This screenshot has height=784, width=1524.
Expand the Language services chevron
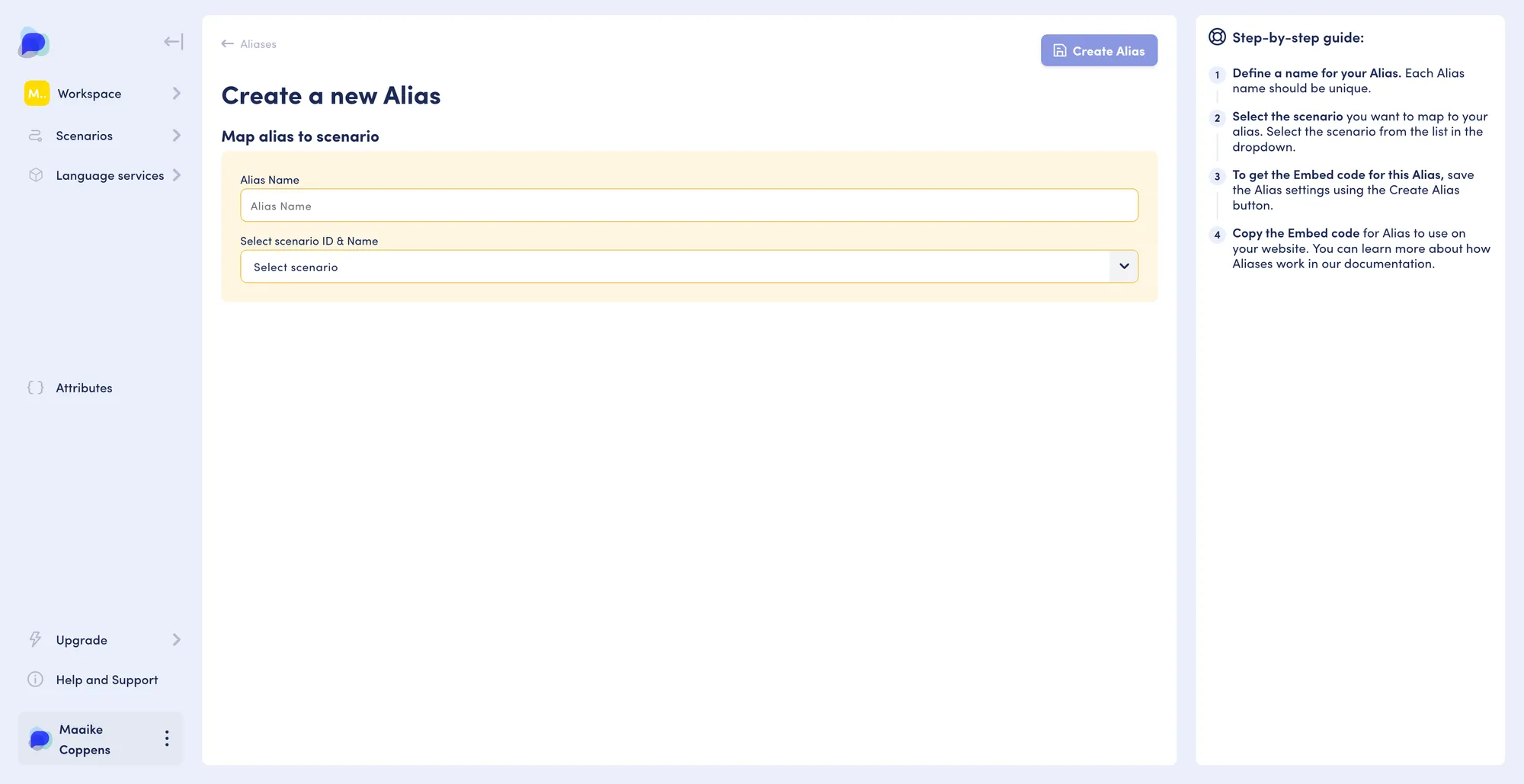point(177,175)
